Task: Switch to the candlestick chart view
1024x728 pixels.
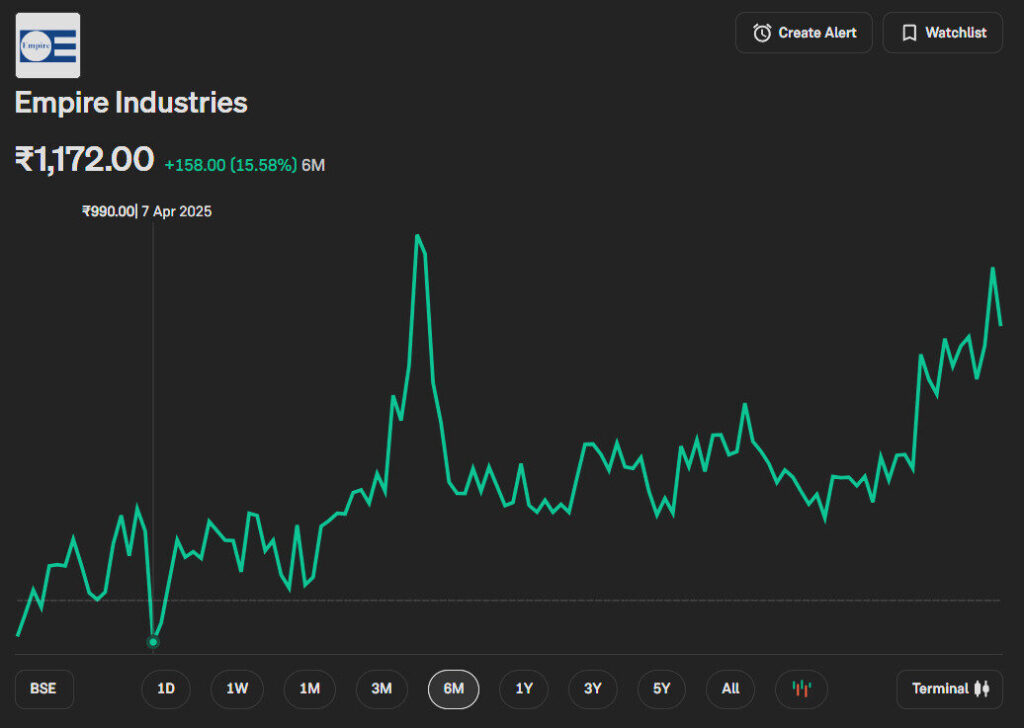Action: click(x=801, y=689)
